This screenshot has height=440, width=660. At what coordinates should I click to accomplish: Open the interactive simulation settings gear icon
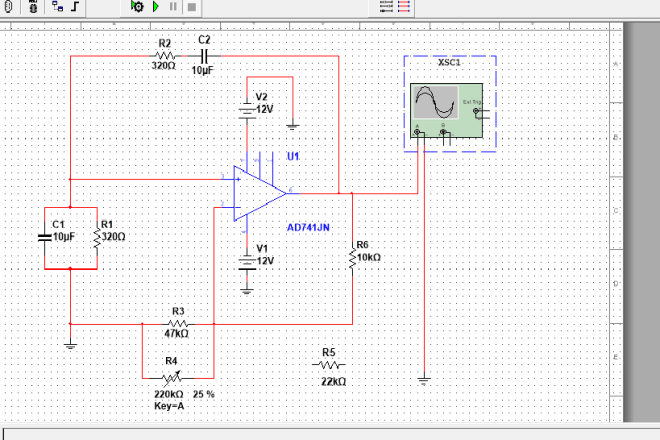point(137,6)
